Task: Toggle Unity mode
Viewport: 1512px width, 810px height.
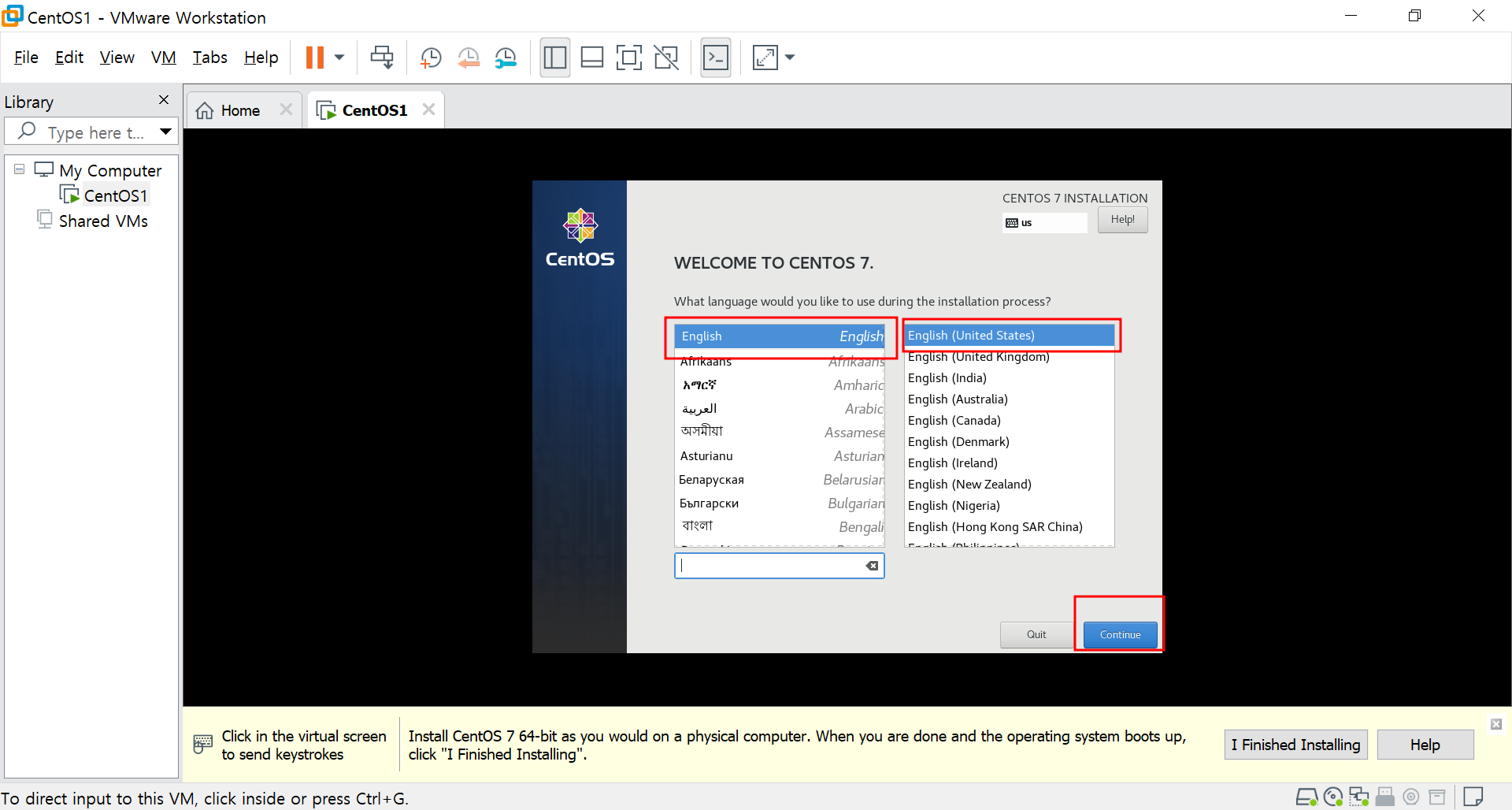Action: (667, 57)
